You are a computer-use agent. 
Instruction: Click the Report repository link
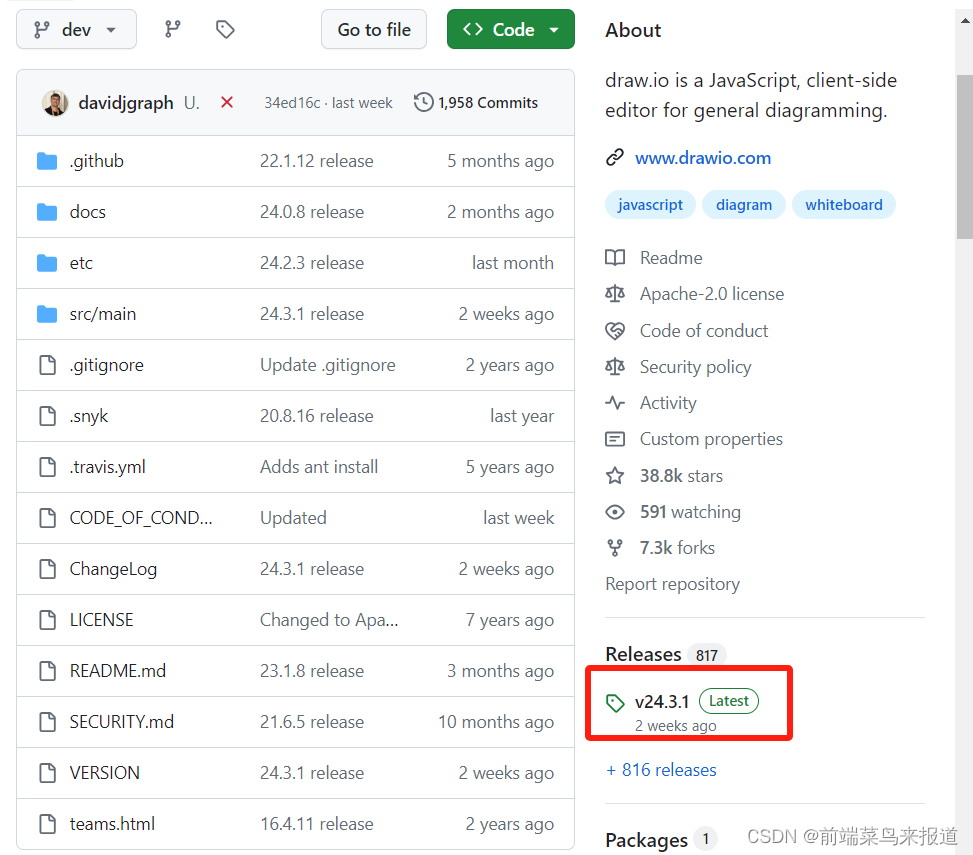[673, 584]
